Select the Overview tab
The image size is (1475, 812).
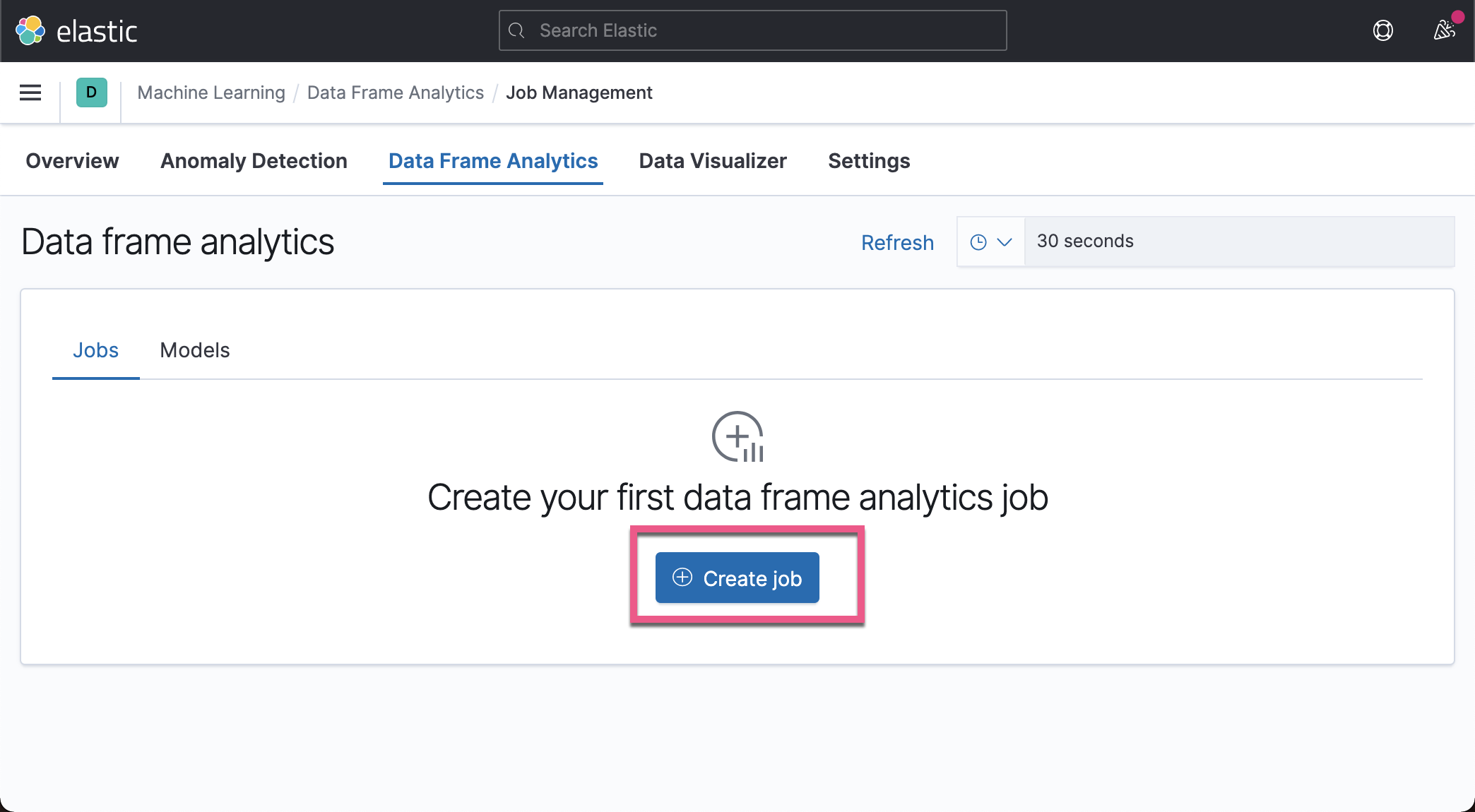pyautogui.click(x=71, y=160)
